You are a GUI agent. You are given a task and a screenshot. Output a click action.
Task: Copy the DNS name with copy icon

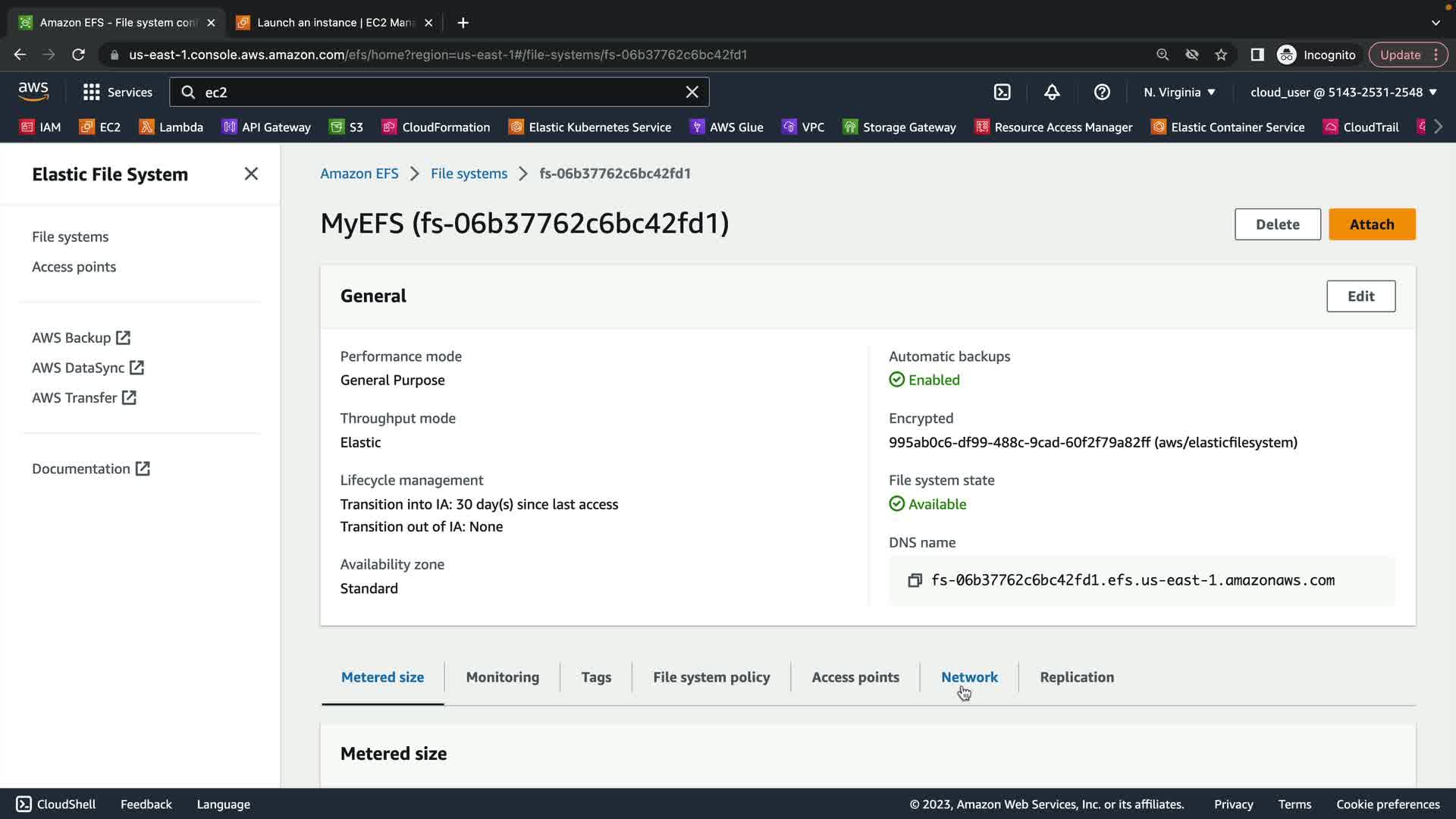(915, 580)
